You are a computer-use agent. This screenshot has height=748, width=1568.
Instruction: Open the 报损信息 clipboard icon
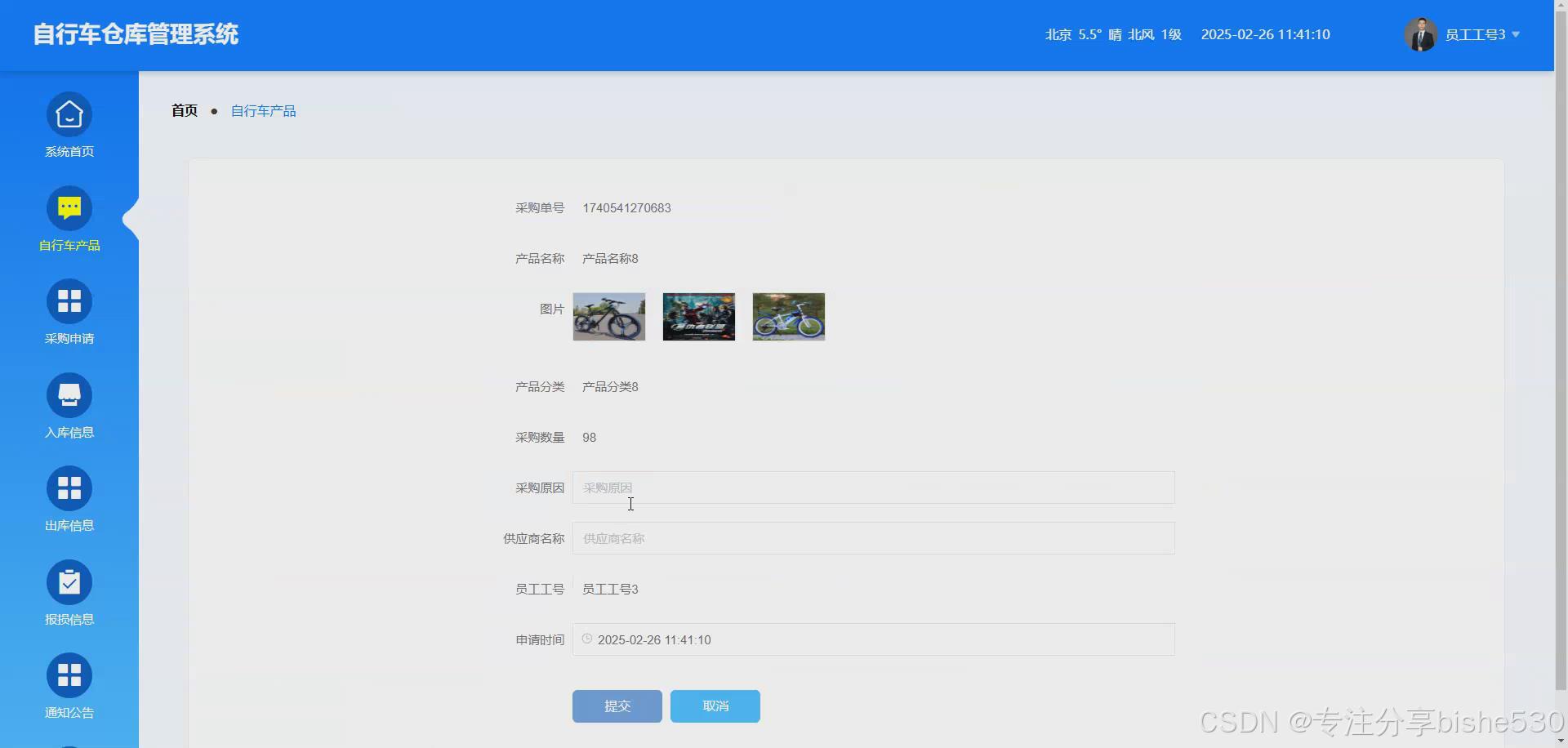click(69, 582)
